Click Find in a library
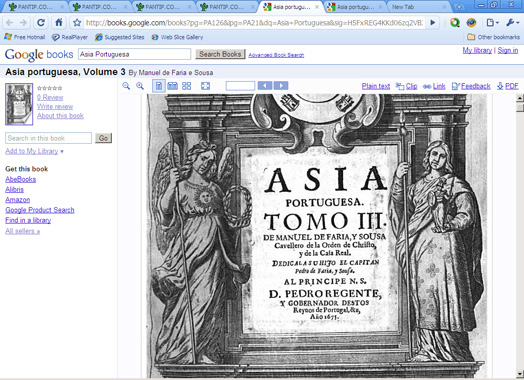524x380 pixels. click(28, 220)
